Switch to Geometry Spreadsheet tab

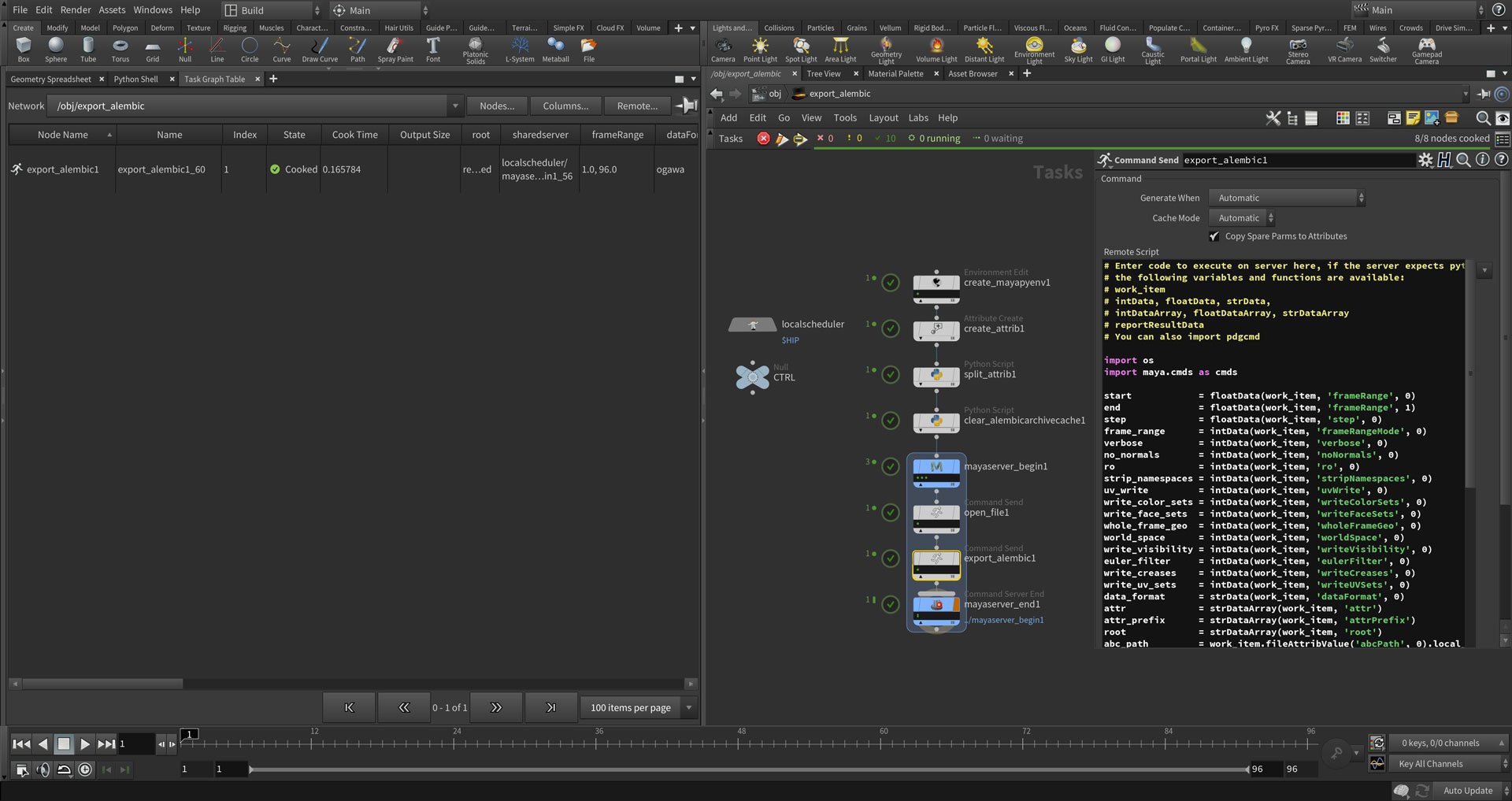51,79
